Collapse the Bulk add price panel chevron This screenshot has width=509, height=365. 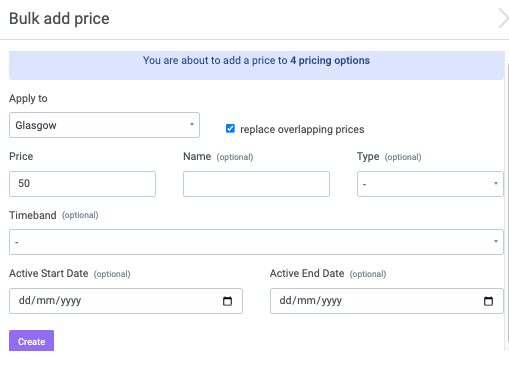503,18
